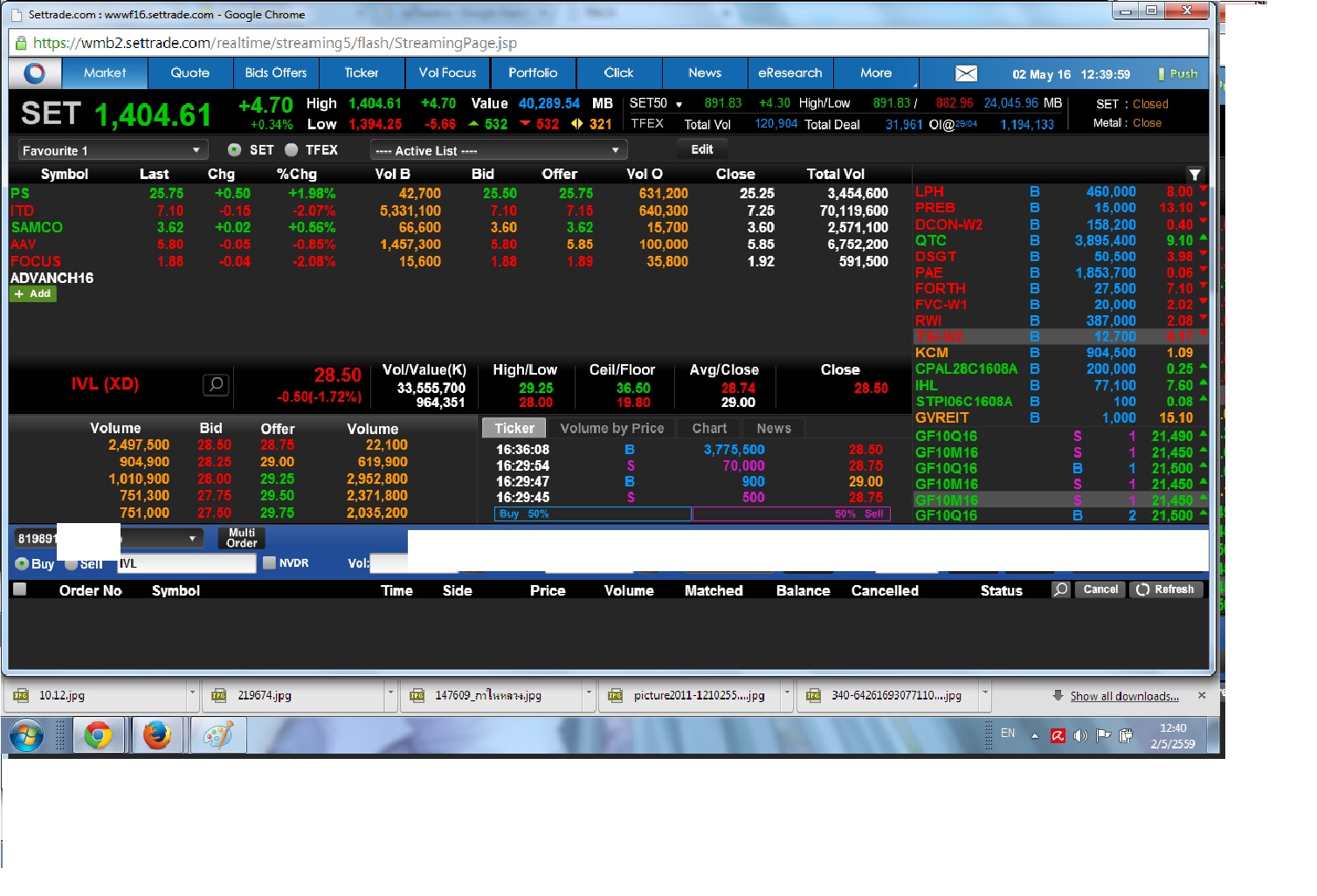Click the symbol input field containing IVL
1317x896 pixels.
[186, 563]
